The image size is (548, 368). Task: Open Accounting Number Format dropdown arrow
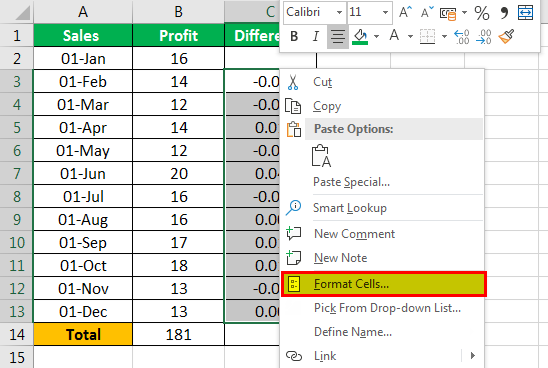click(x=464, y=13)
